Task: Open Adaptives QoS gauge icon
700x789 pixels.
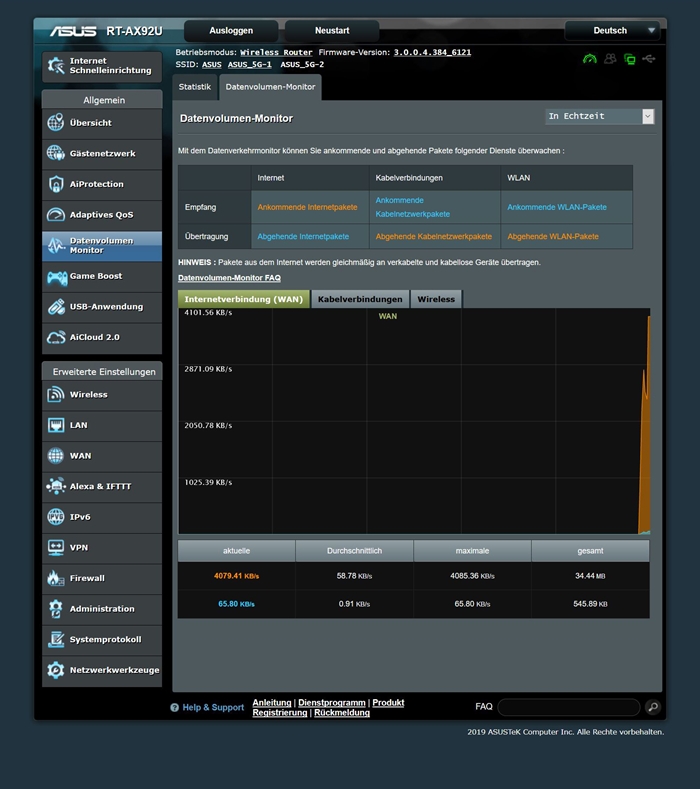Action: [x=55, y=214]
